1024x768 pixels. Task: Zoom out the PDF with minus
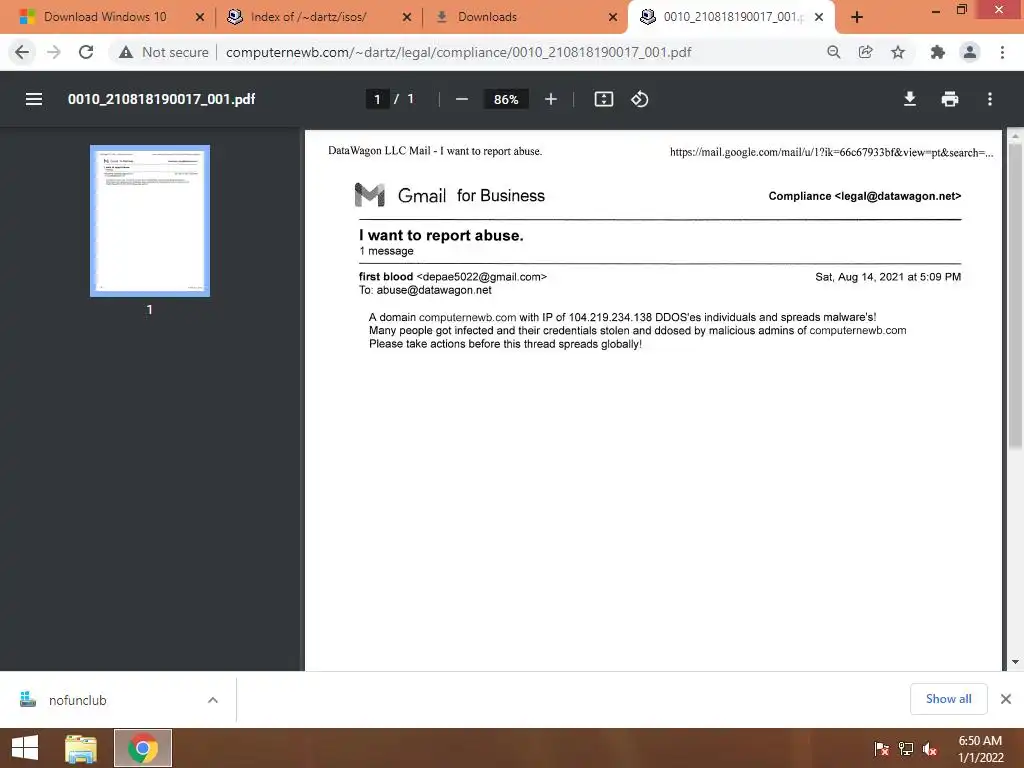[462, 99]
